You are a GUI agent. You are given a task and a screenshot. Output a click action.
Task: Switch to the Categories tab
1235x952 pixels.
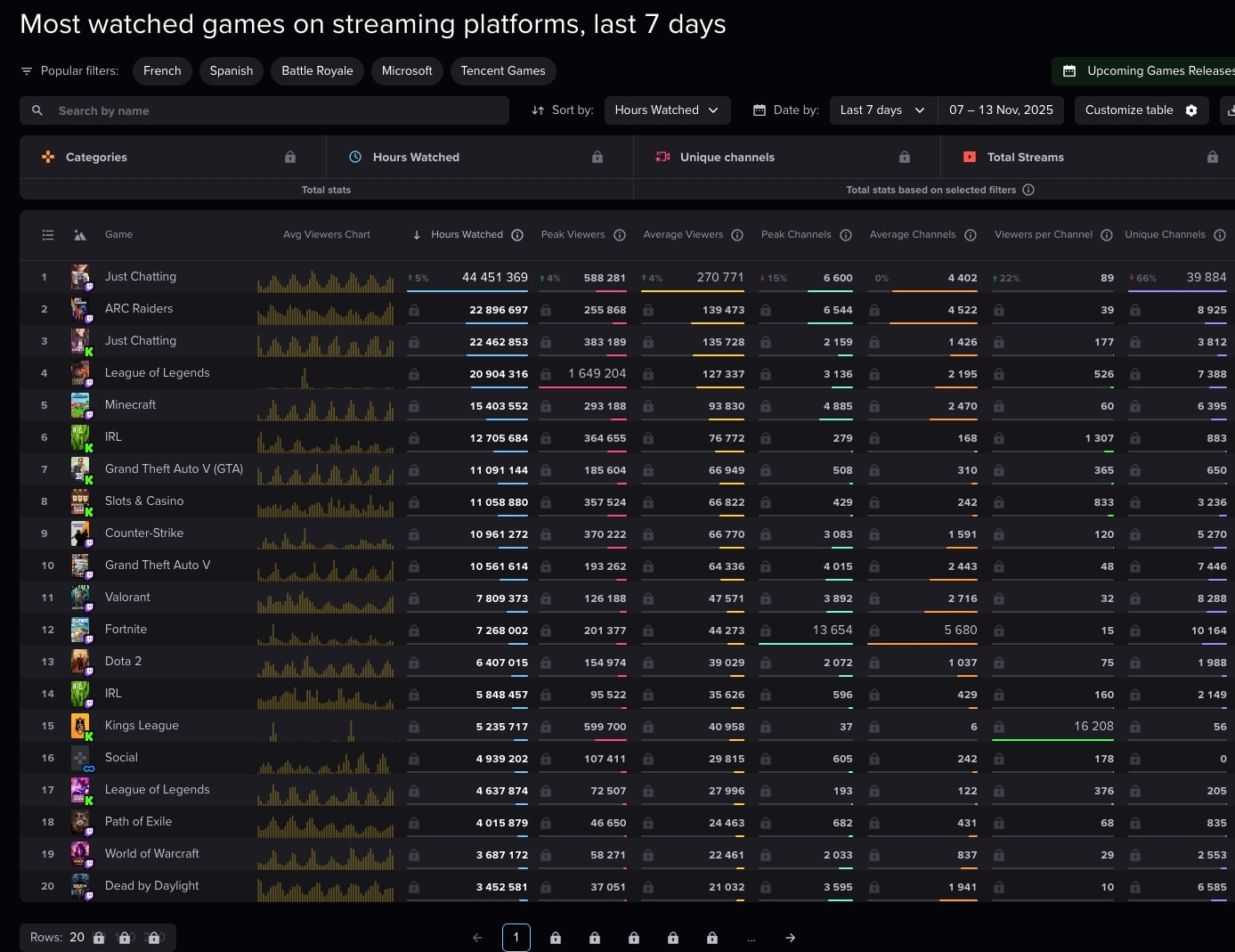click(x=173, y=157)
